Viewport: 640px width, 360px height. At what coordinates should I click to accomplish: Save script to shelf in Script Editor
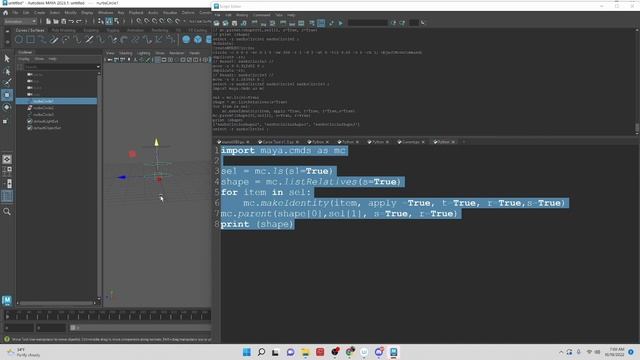click(x=243, y=23)
